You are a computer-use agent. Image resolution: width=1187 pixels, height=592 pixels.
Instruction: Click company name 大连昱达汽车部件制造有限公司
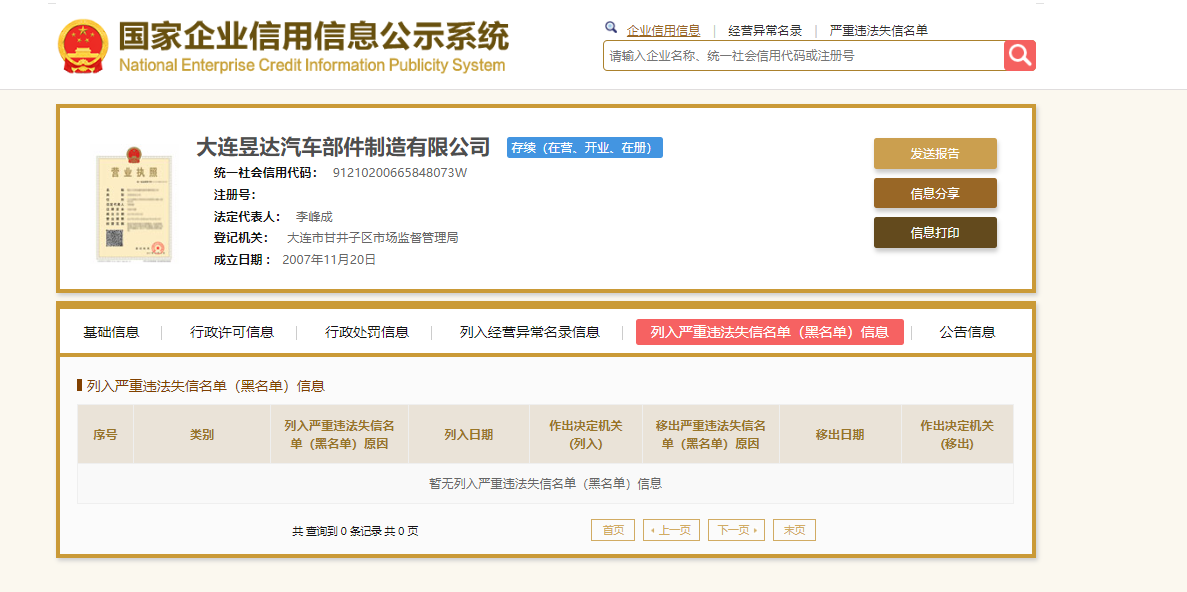(x=344, y=147)
